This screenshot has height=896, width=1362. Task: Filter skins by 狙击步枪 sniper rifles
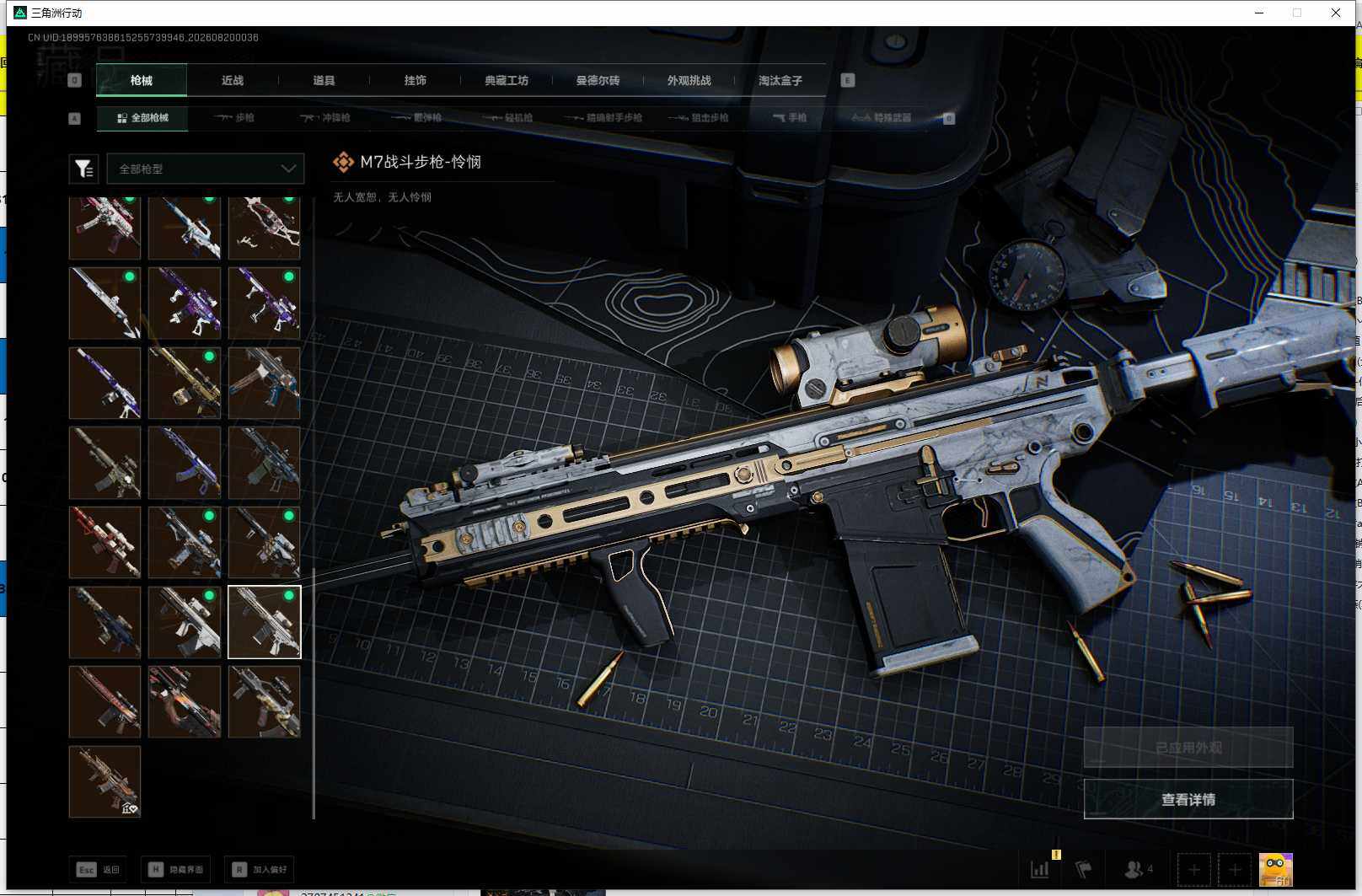(699, 118)
